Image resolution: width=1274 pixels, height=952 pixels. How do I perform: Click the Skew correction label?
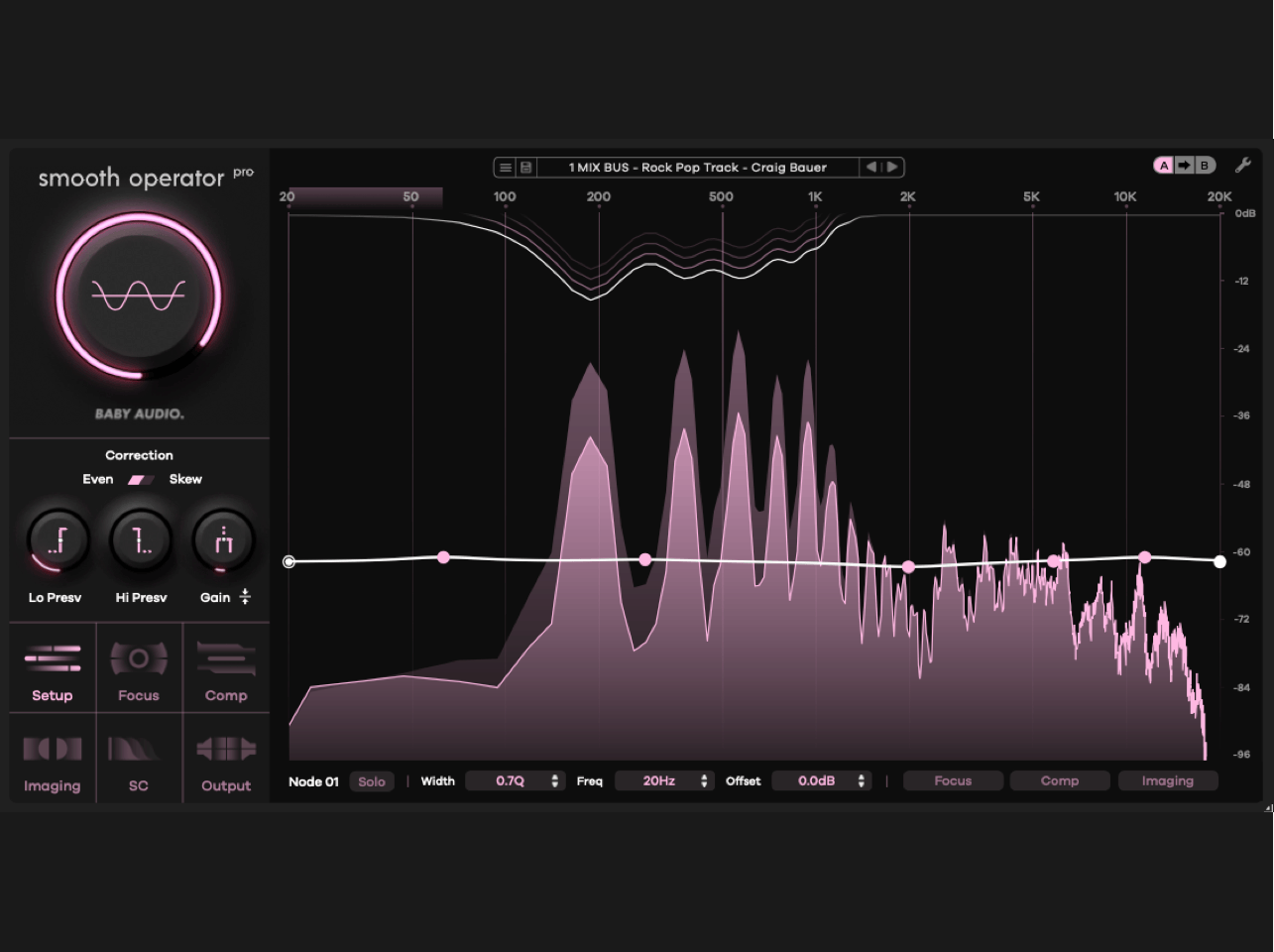[185, 480]
